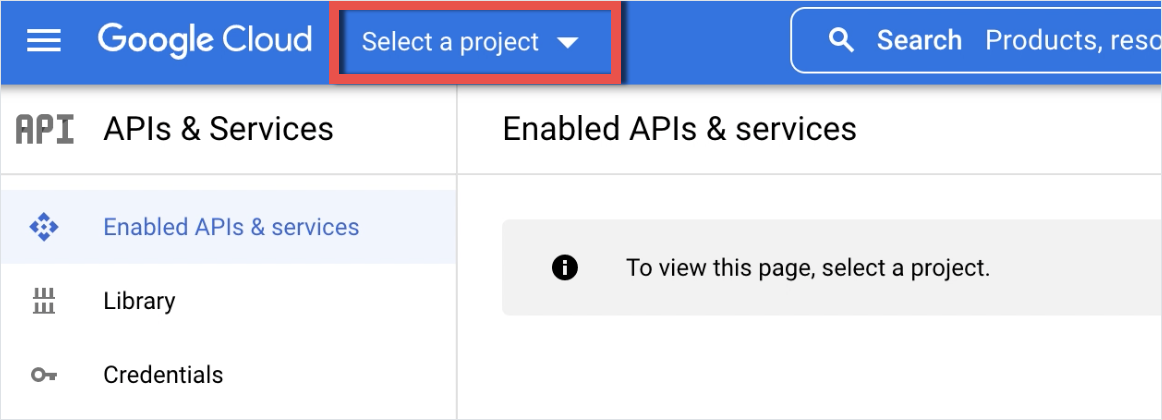Focus the Search products input field
The width and height of the screenshot is (1162, 420).
pyautogui.click(x=977, y=40)
